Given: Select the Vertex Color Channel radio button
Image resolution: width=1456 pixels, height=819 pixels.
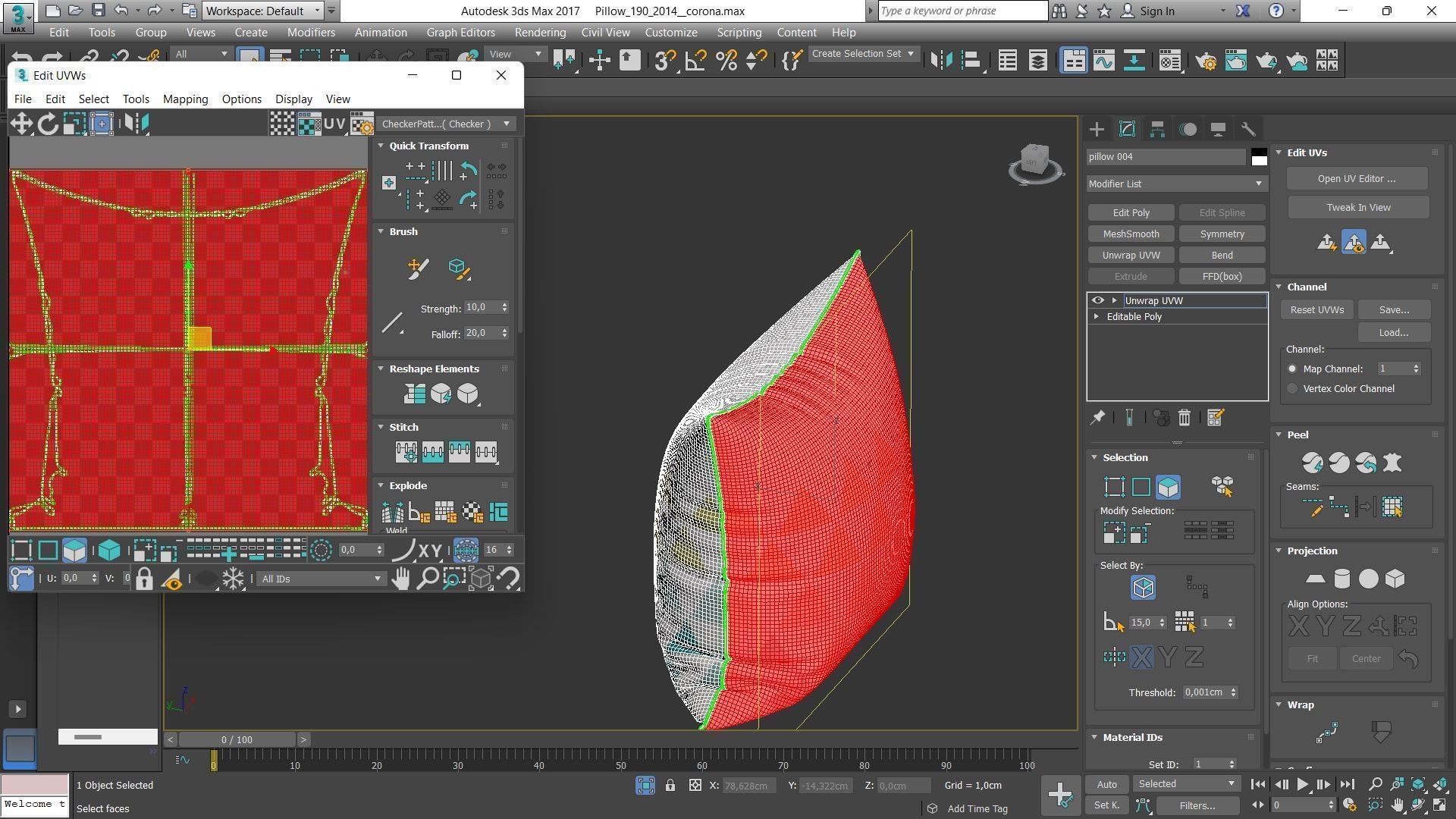Looking at the screenshot, I should tap(1292, 389).
